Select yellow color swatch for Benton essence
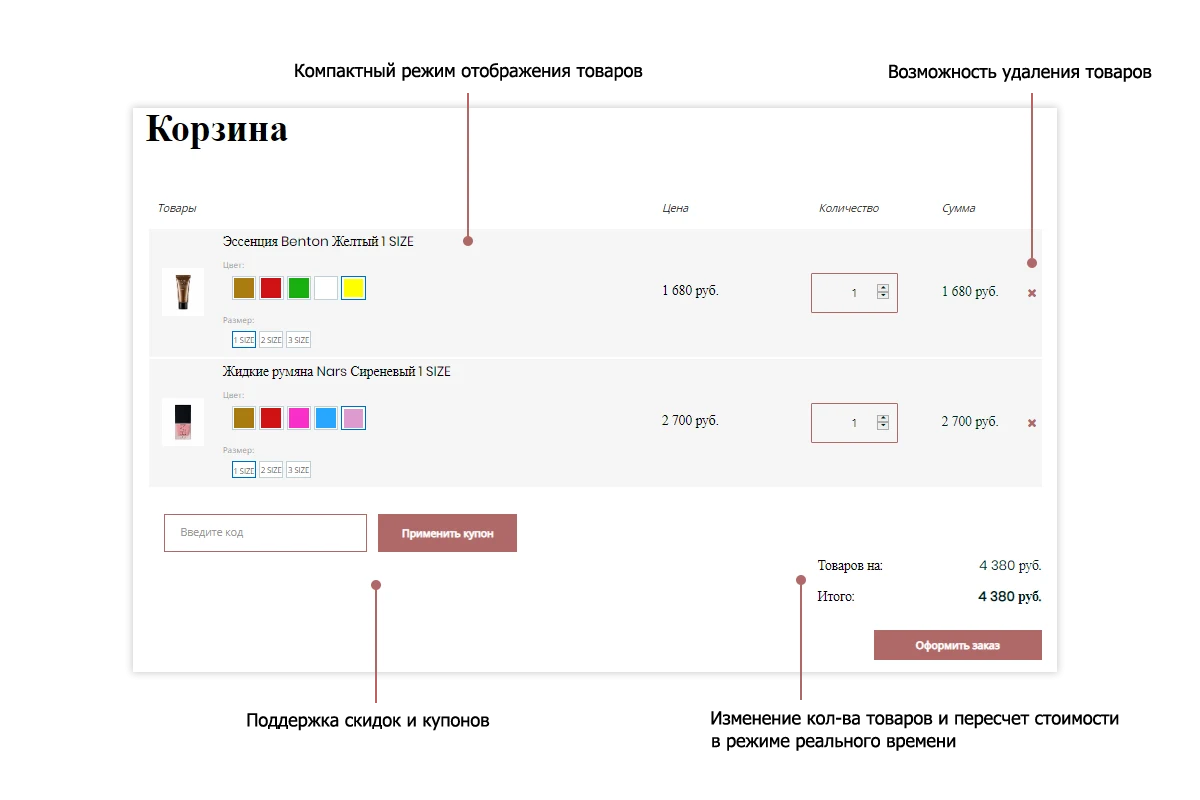The width and height of the screenshot is (1200, 800). pos(353,288)
